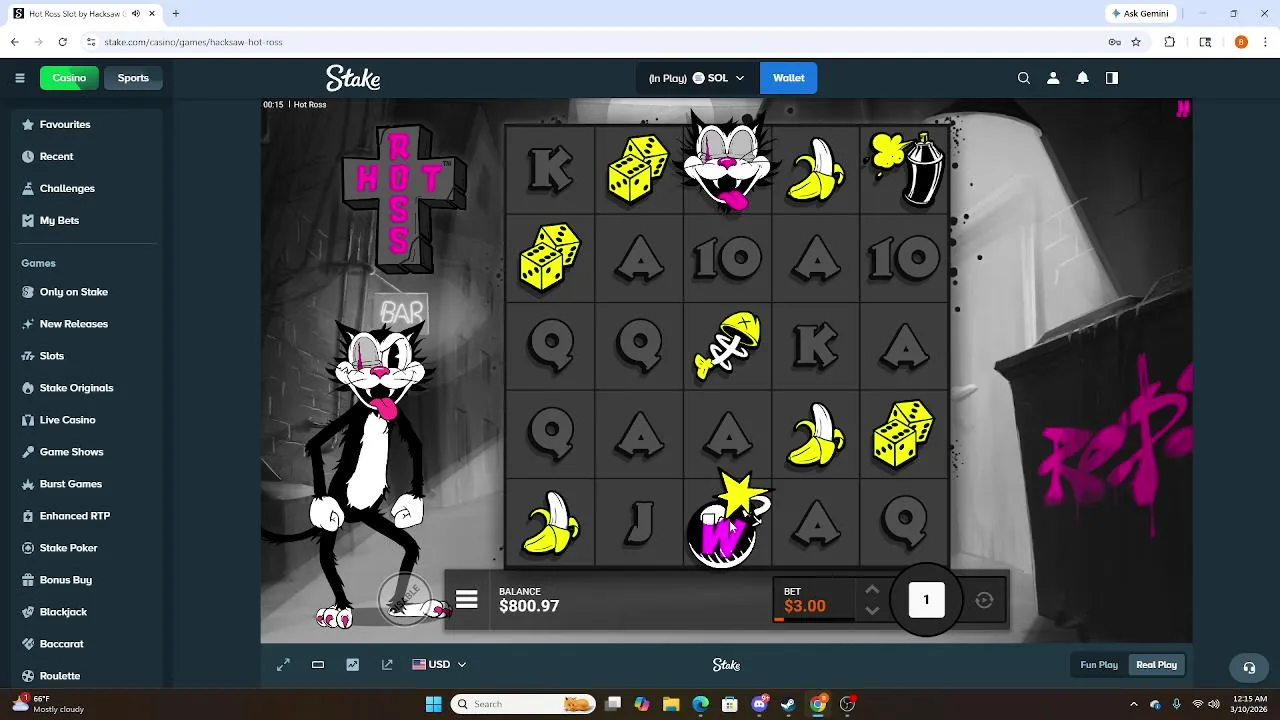Open the Wallet
This screenshot has height=720, width=1280.
pos(788,78)
